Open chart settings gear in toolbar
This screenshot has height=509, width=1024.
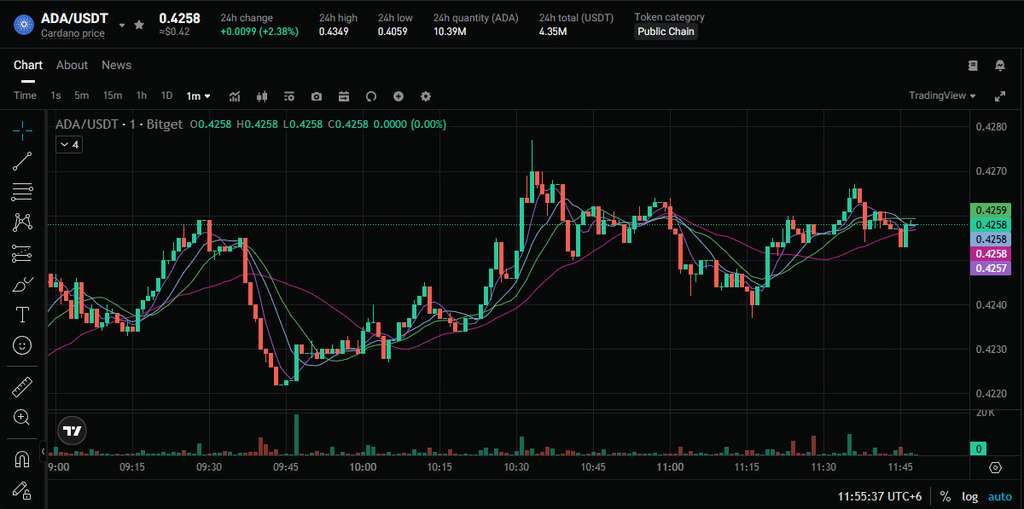[x=426, y=96]
